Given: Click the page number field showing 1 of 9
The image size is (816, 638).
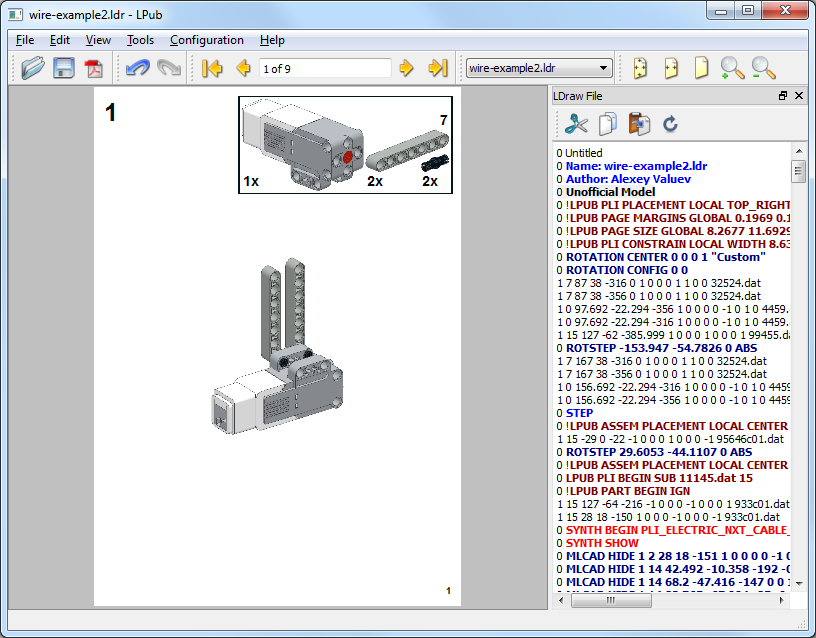Looking at the screenshot, I should point(324,68).
